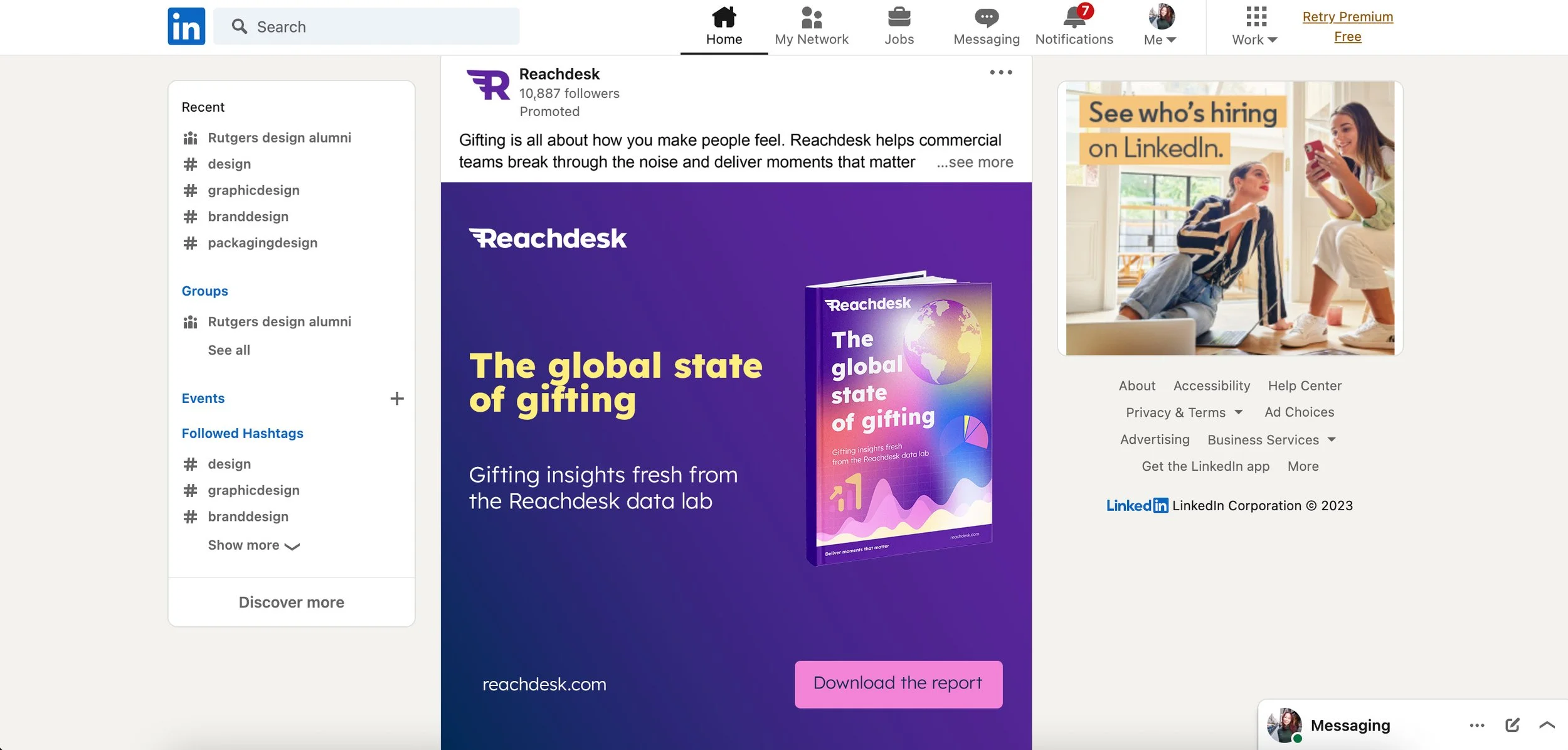Image resolution: width=1568 pixels, height=750 pixels.
Task: Expand the Me profile dropdown
Action: coord(1160,26)
